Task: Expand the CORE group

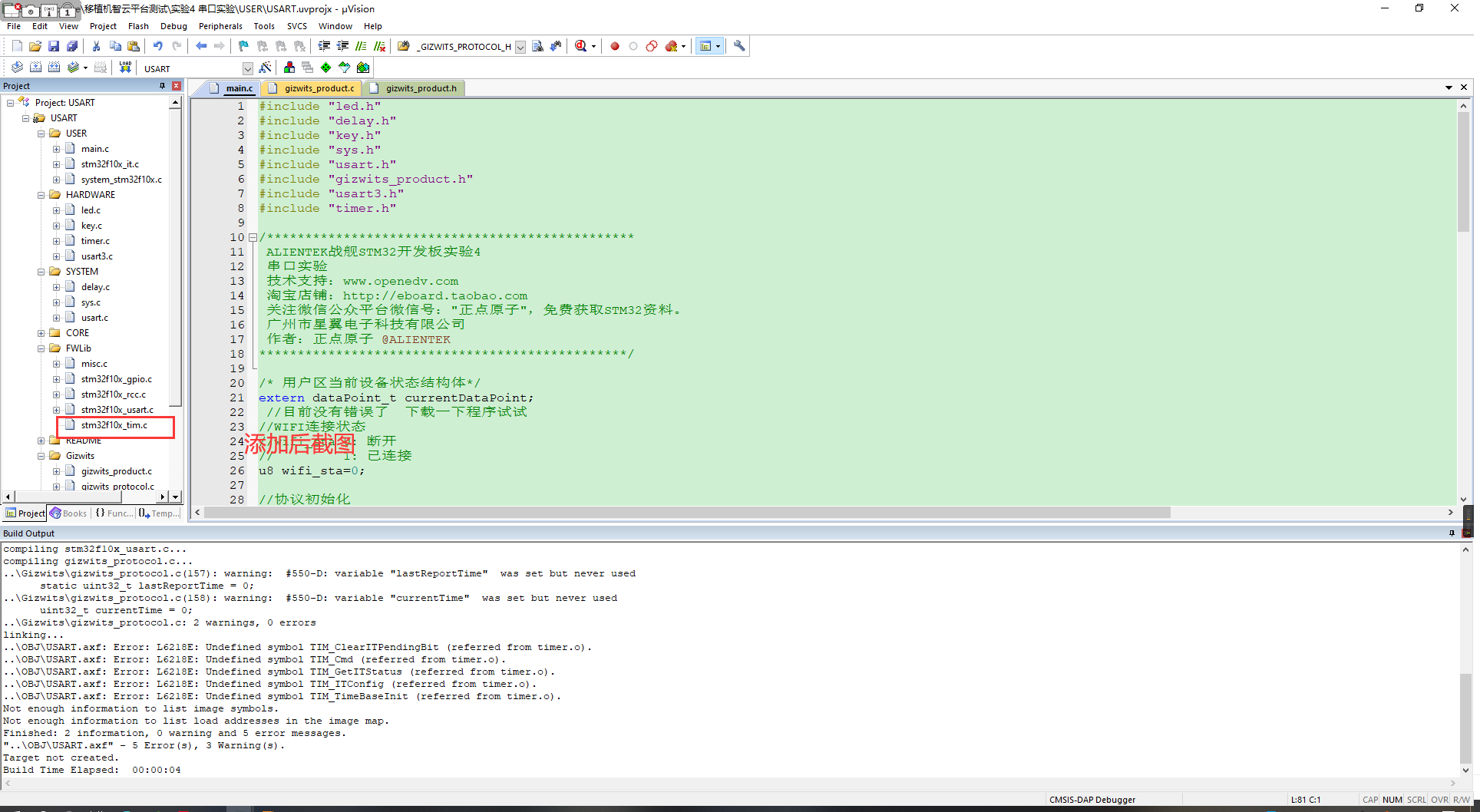Action: (x=41, y=333)
